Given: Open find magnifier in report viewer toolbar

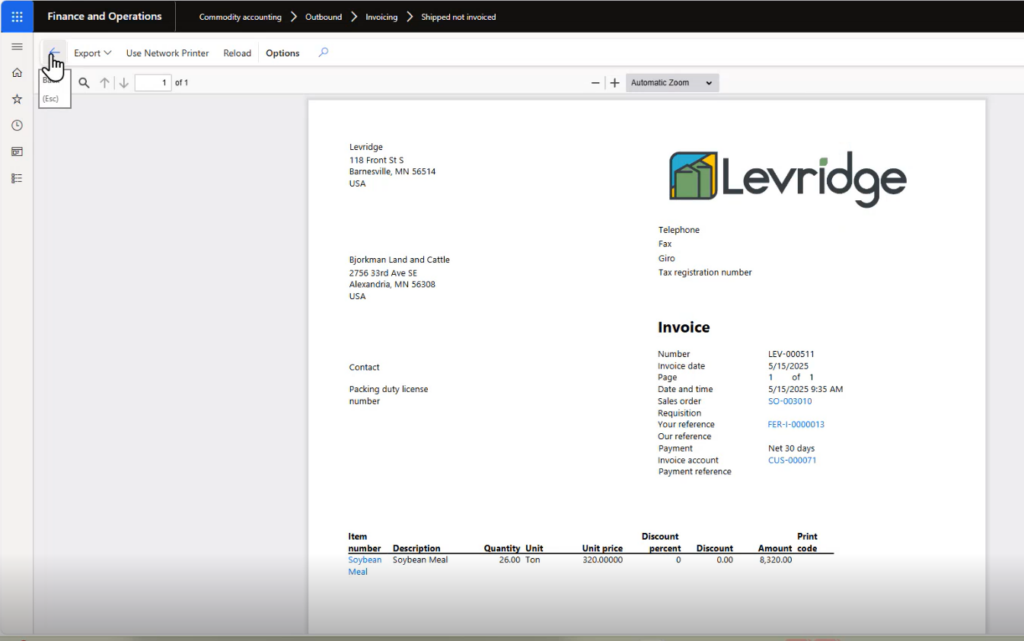Looking at the screenshot, I should coord(84,83).
